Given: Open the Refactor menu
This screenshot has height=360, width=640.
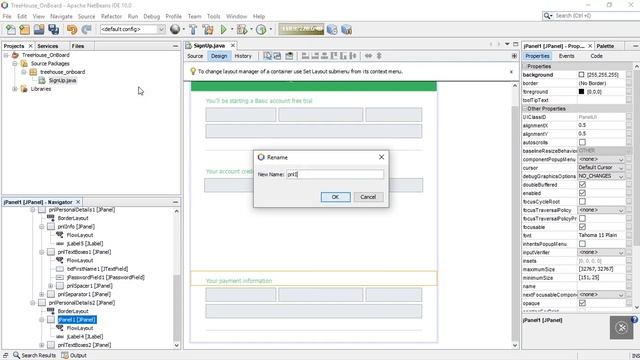Looking at the screenshot, I should click(111, 16).
